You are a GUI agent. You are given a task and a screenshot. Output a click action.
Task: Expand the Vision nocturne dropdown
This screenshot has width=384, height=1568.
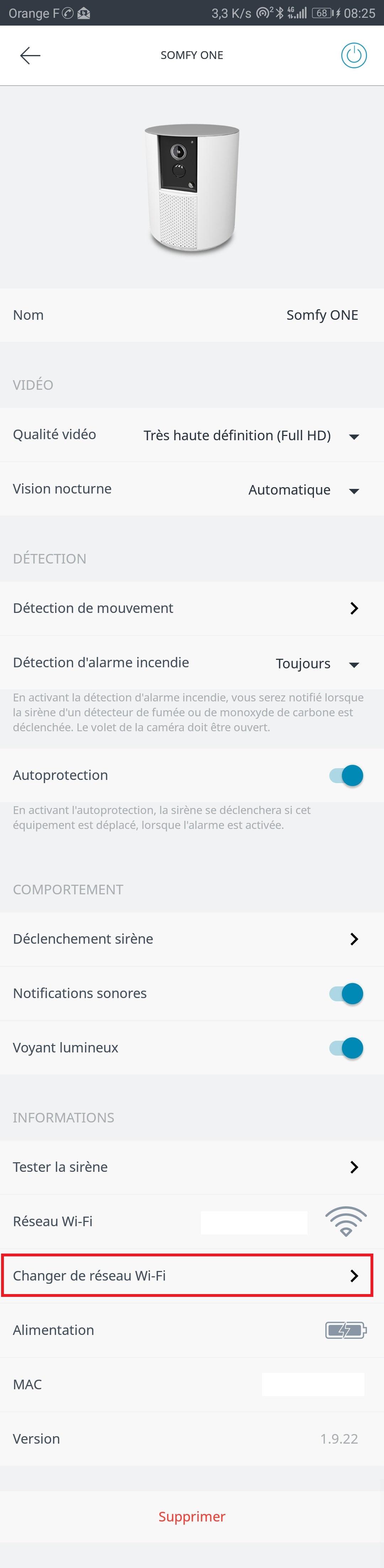tap(353, 490)
